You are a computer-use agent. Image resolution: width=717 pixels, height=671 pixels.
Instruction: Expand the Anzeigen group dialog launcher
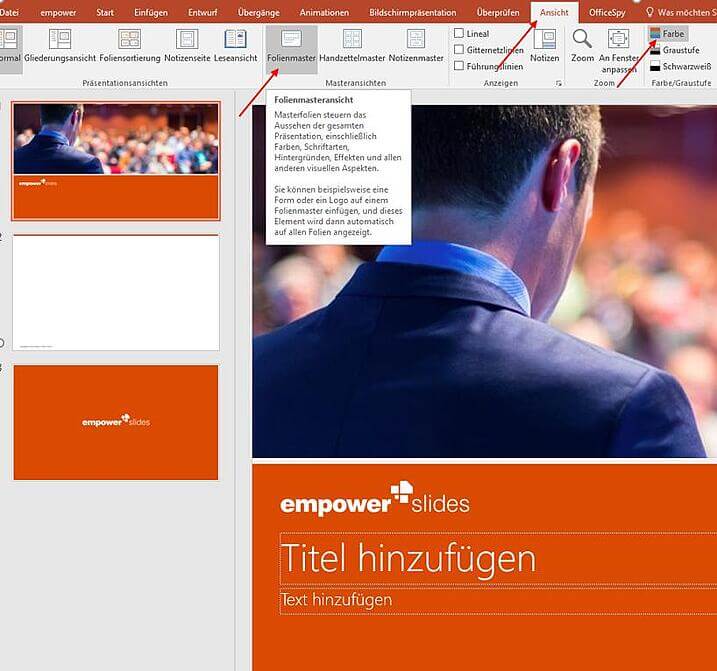click(x=557, y=84)
